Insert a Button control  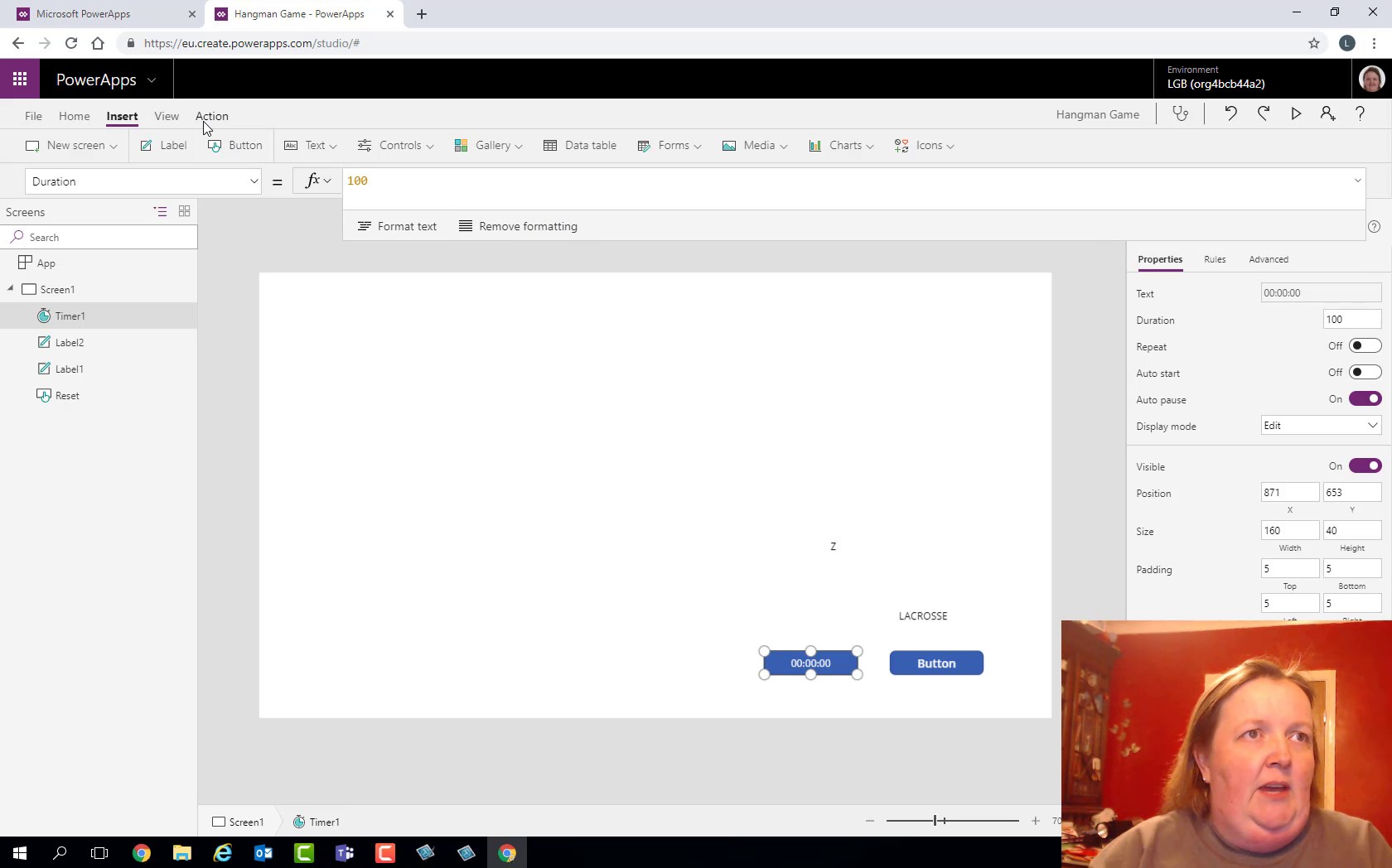(x=235, y=146)
